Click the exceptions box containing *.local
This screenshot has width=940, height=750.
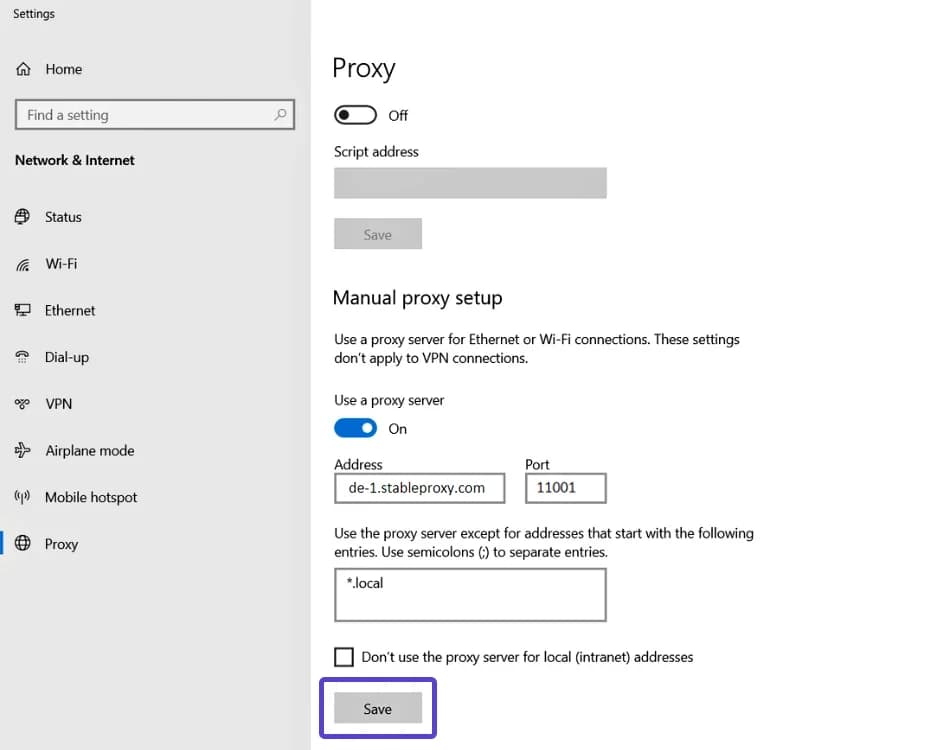coord(470,594)
